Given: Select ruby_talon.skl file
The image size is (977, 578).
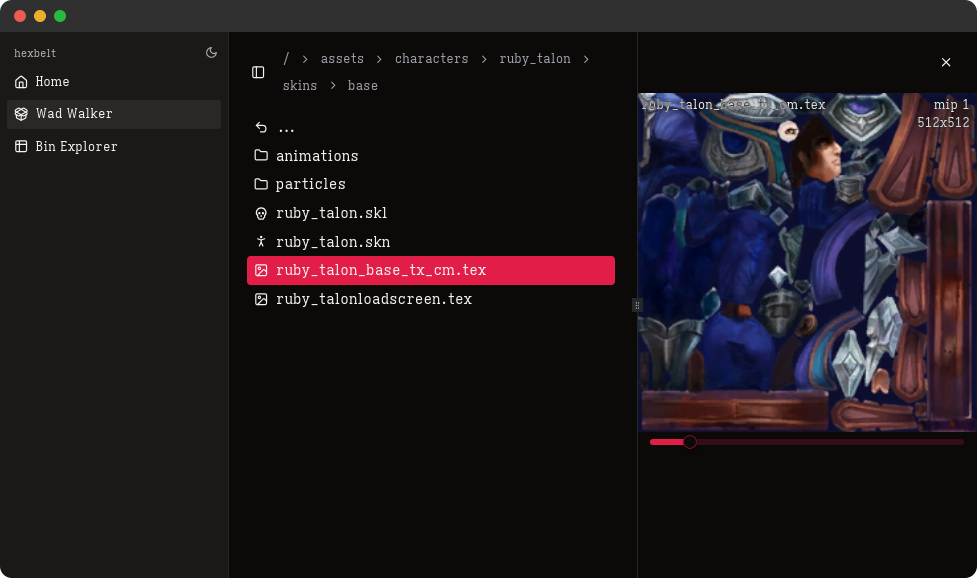Looking at the screenshot, I should [x=431, y=213].
